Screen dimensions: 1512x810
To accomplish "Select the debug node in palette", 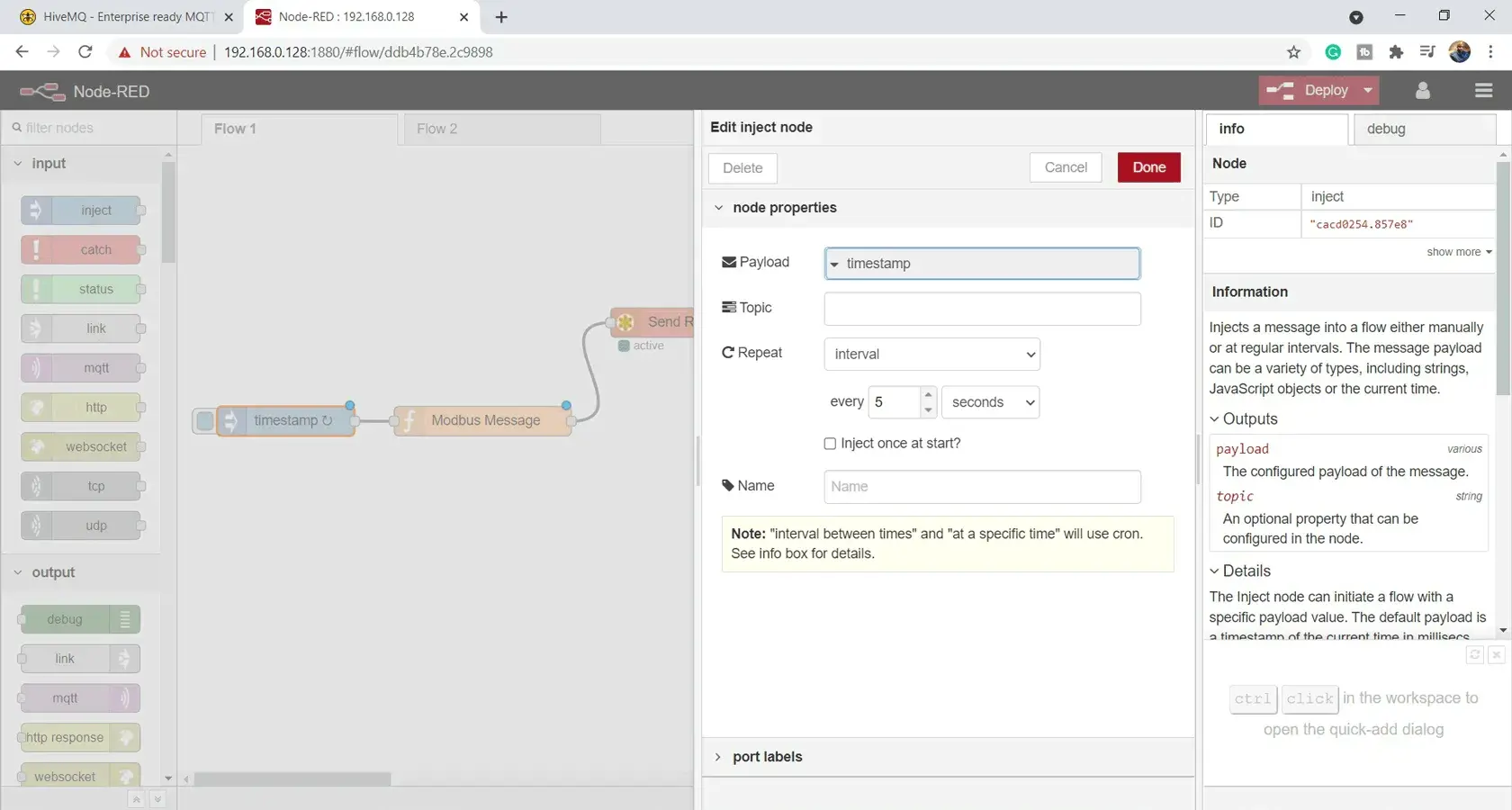I will pos(79,619).
